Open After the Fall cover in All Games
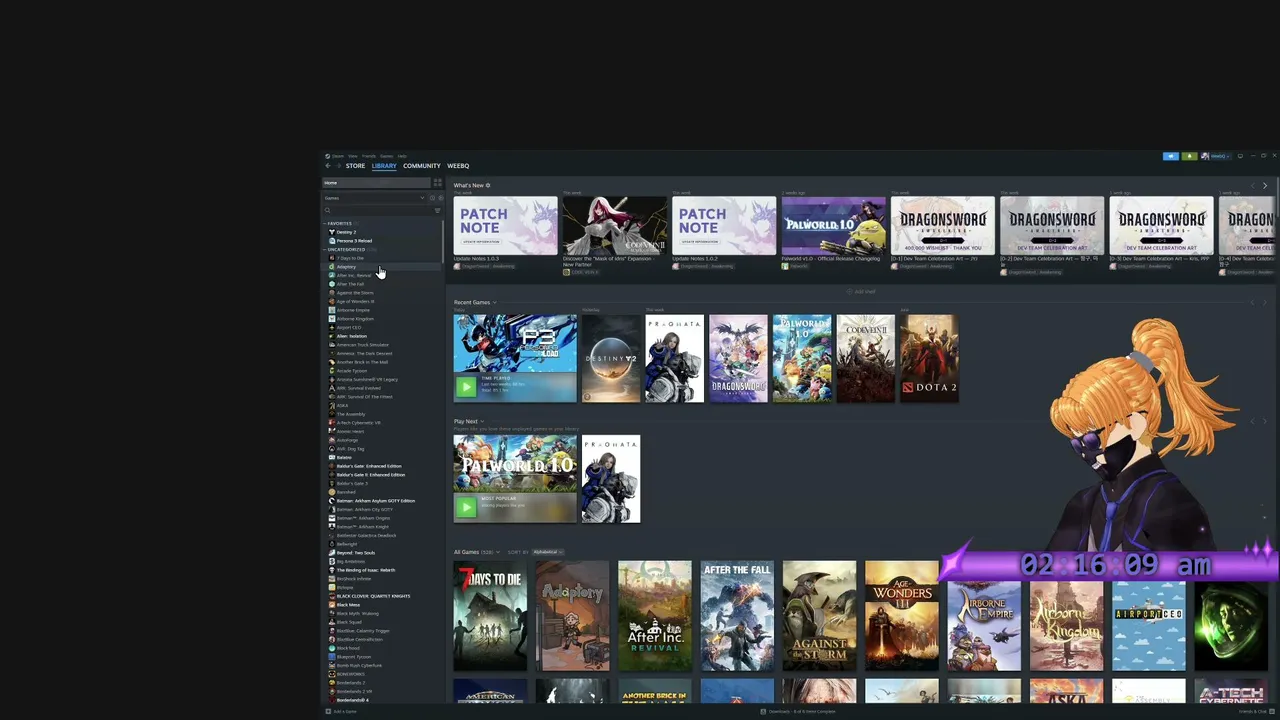Image resolution: width=1280 pixels, height=720 pixels. point(737,616)
